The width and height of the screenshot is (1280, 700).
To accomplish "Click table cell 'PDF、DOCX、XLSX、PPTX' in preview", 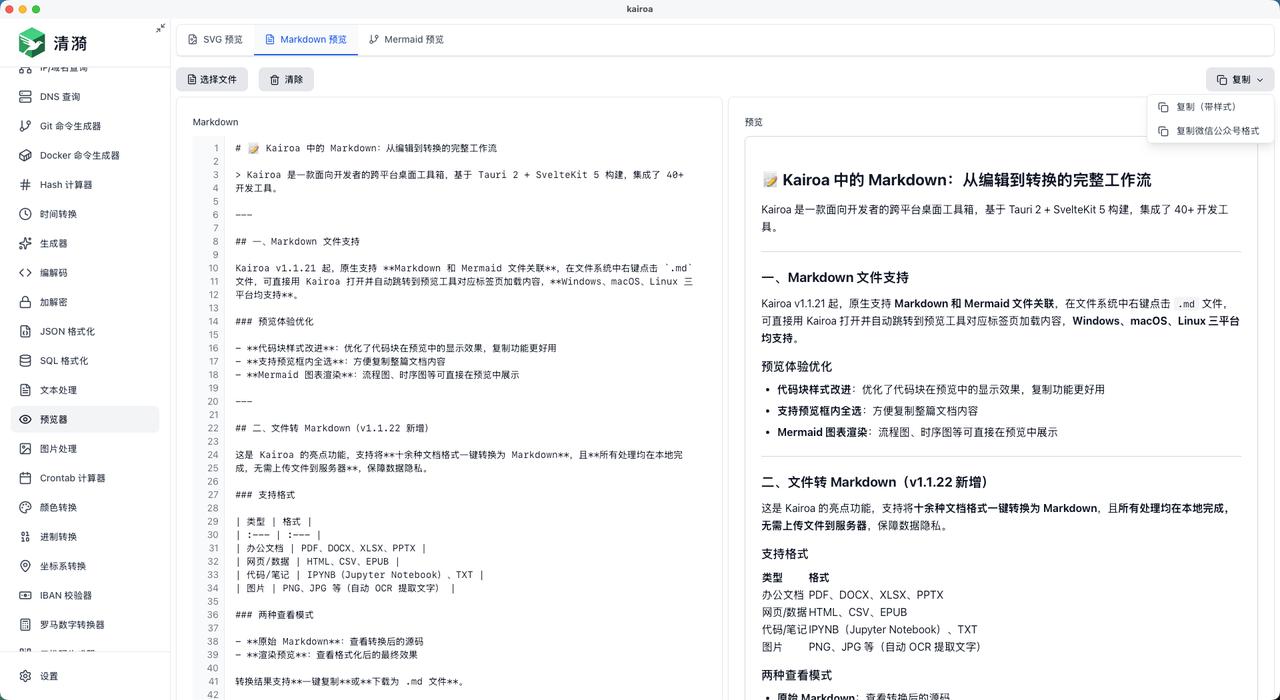I will tap(876, 595).
